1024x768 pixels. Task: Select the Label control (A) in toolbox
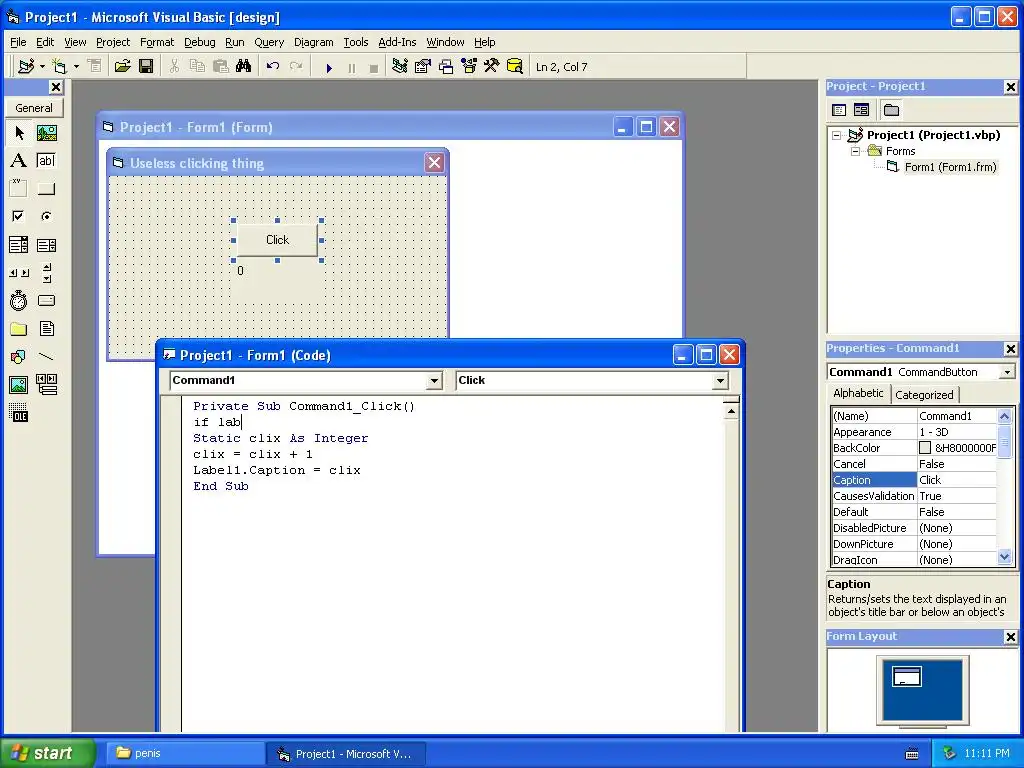pyautogui.click(x=19, y=161)
